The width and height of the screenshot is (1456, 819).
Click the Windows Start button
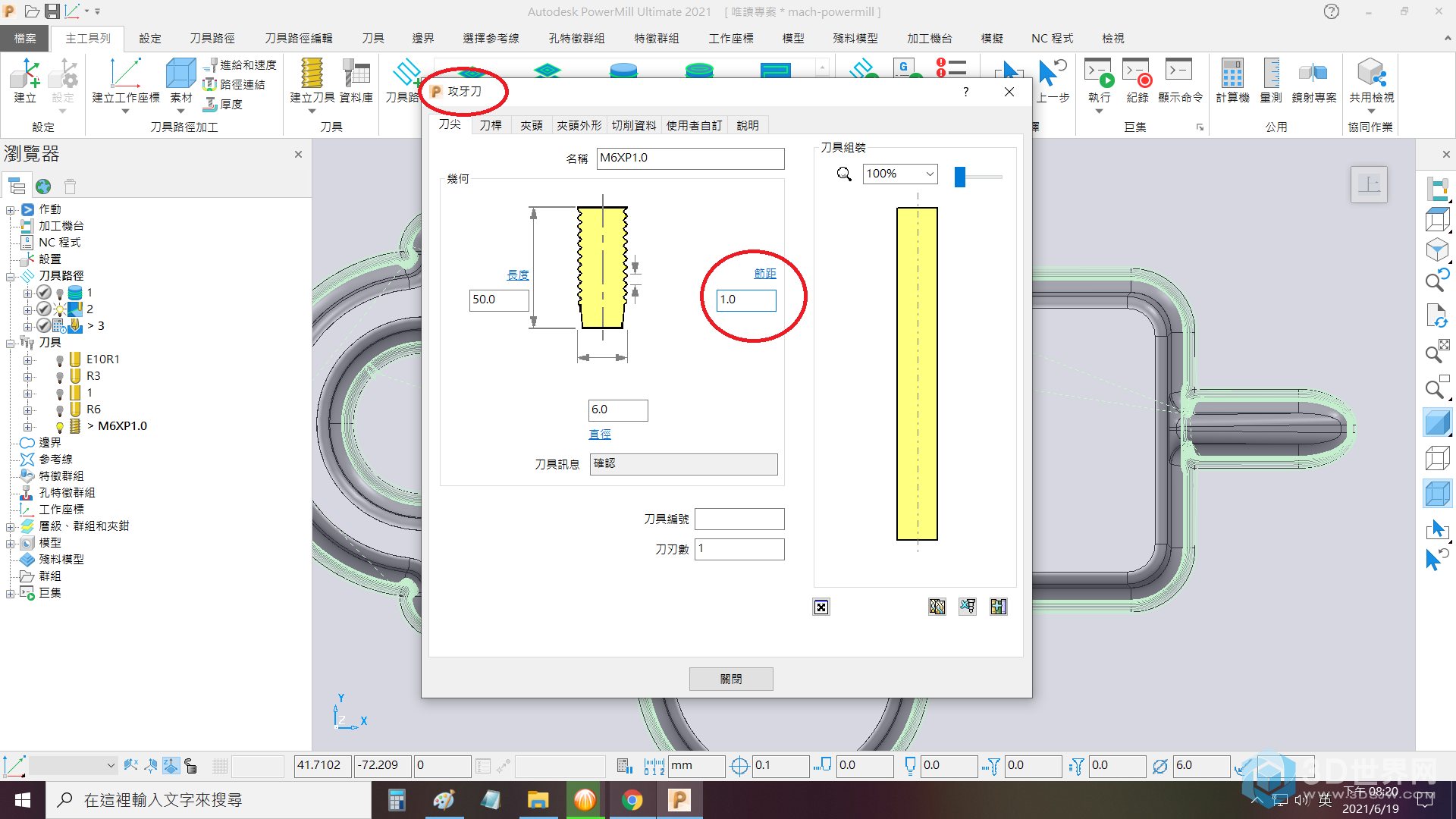click(23, 800)
